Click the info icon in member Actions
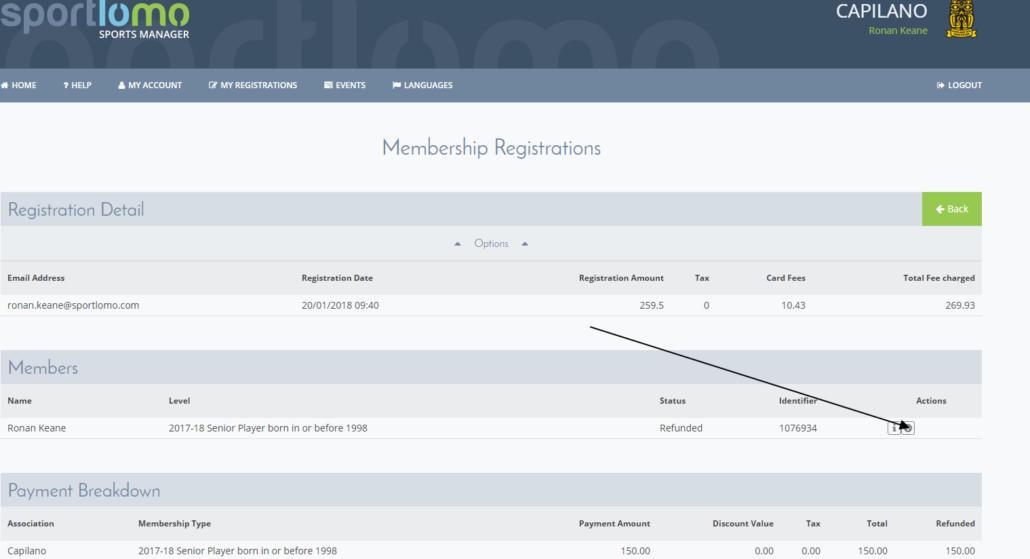Viewport: 1030px width, 559px height. pos(893,428)
